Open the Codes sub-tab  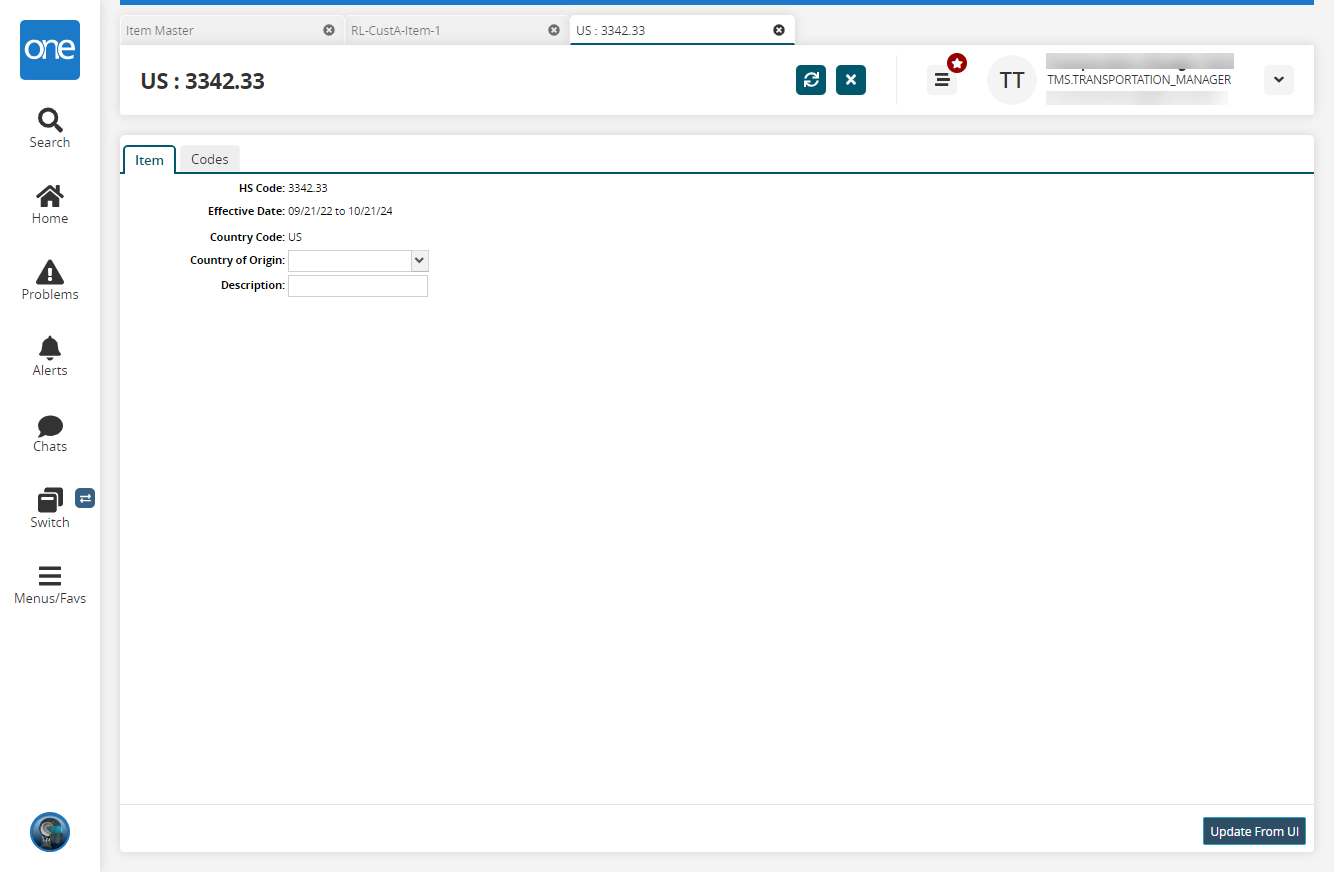click(210, 159)
